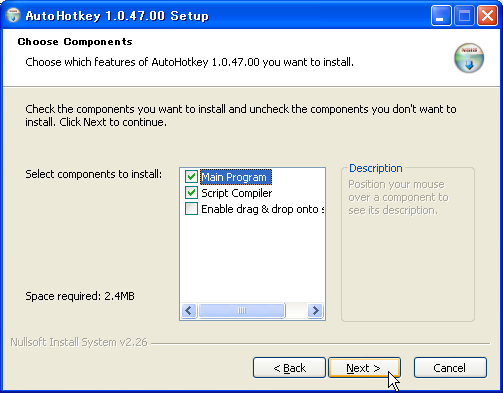Select the Script Compiler list item label
The height and width of the screenshot is (393, 503).
(237, 193)
